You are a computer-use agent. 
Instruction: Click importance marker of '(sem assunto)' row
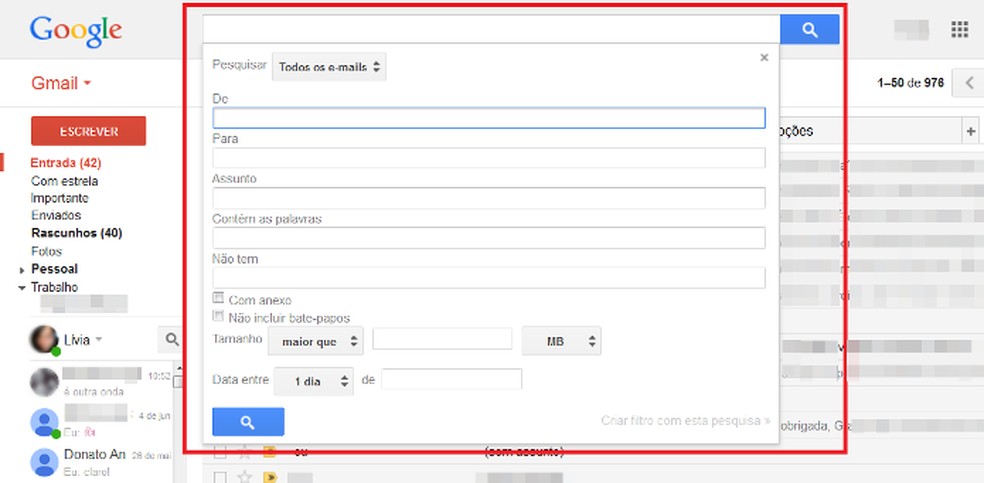[270, 450]
